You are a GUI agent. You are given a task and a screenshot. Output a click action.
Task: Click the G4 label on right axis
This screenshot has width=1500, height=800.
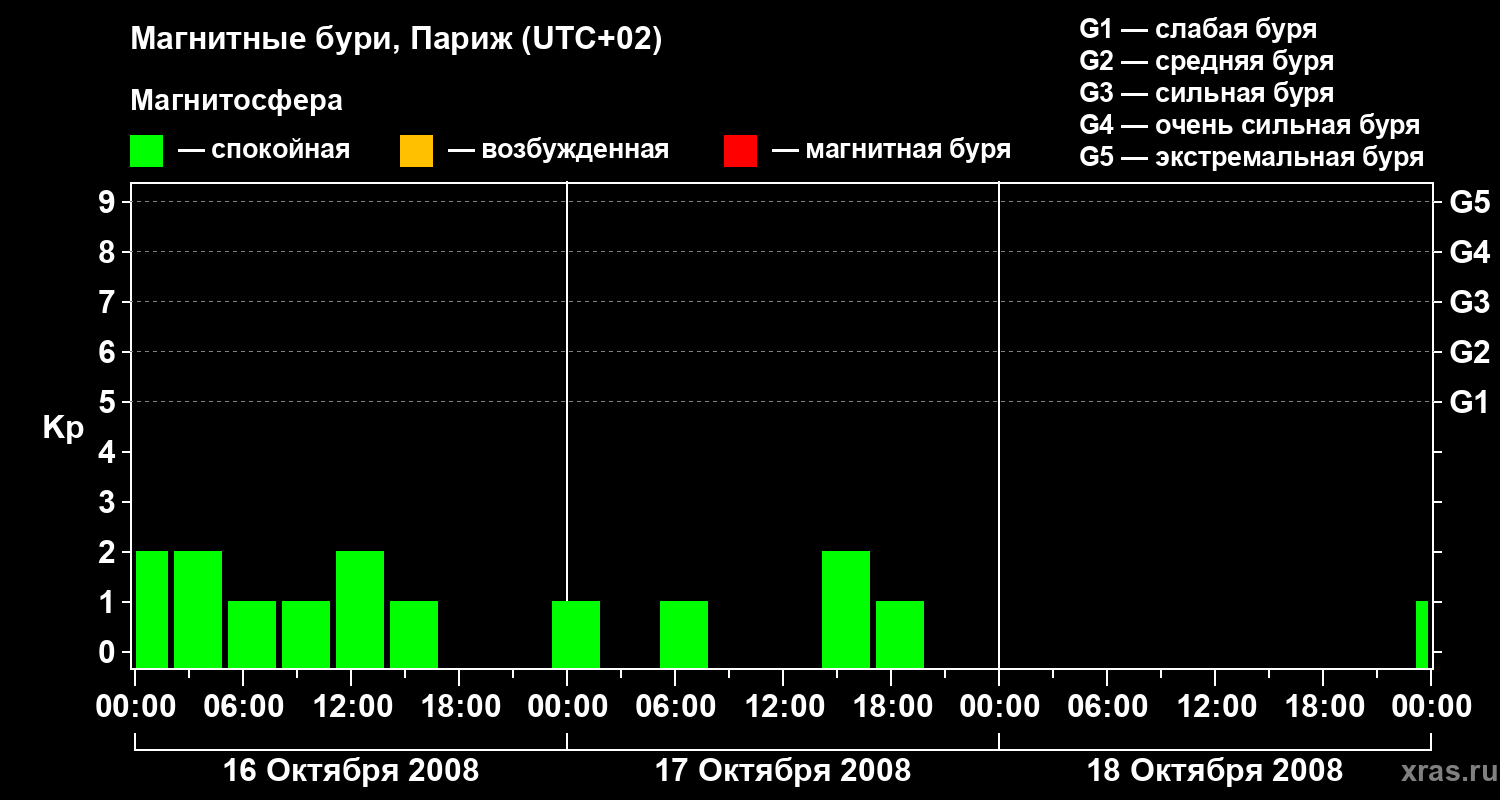coord(1469,253)
